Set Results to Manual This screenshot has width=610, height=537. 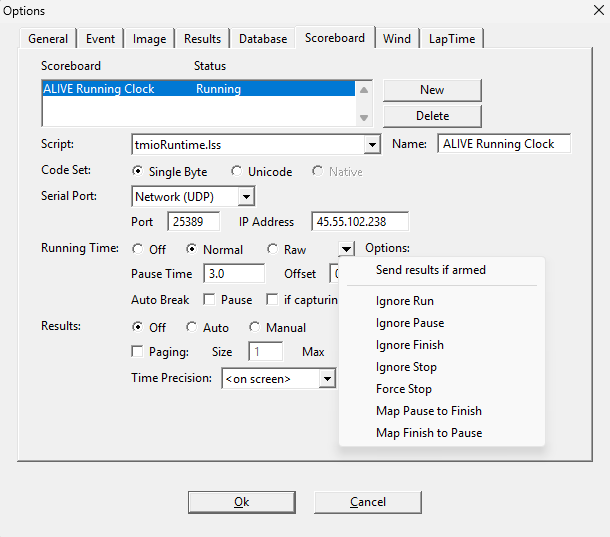coord(277,327)
